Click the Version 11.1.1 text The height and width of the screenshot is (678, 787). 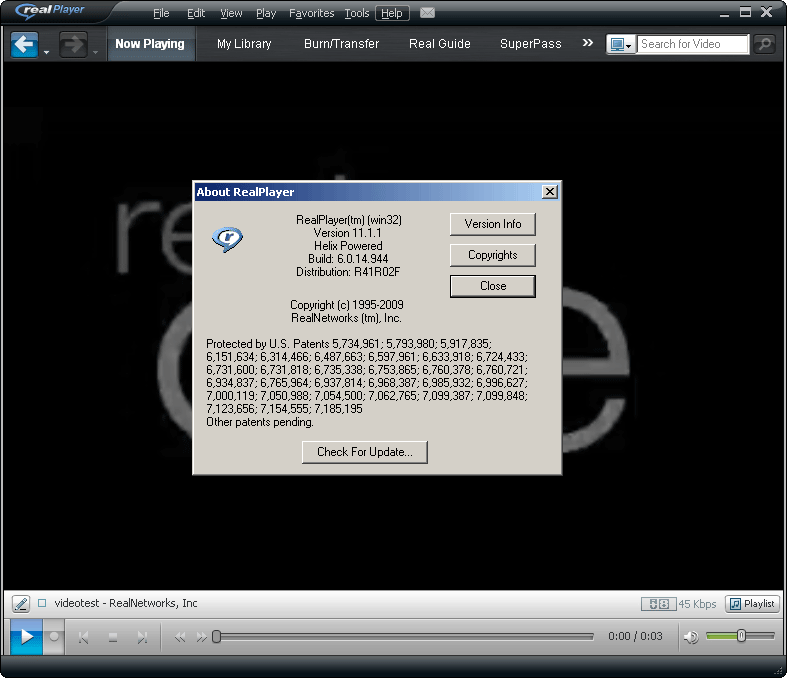click(347, 233)
